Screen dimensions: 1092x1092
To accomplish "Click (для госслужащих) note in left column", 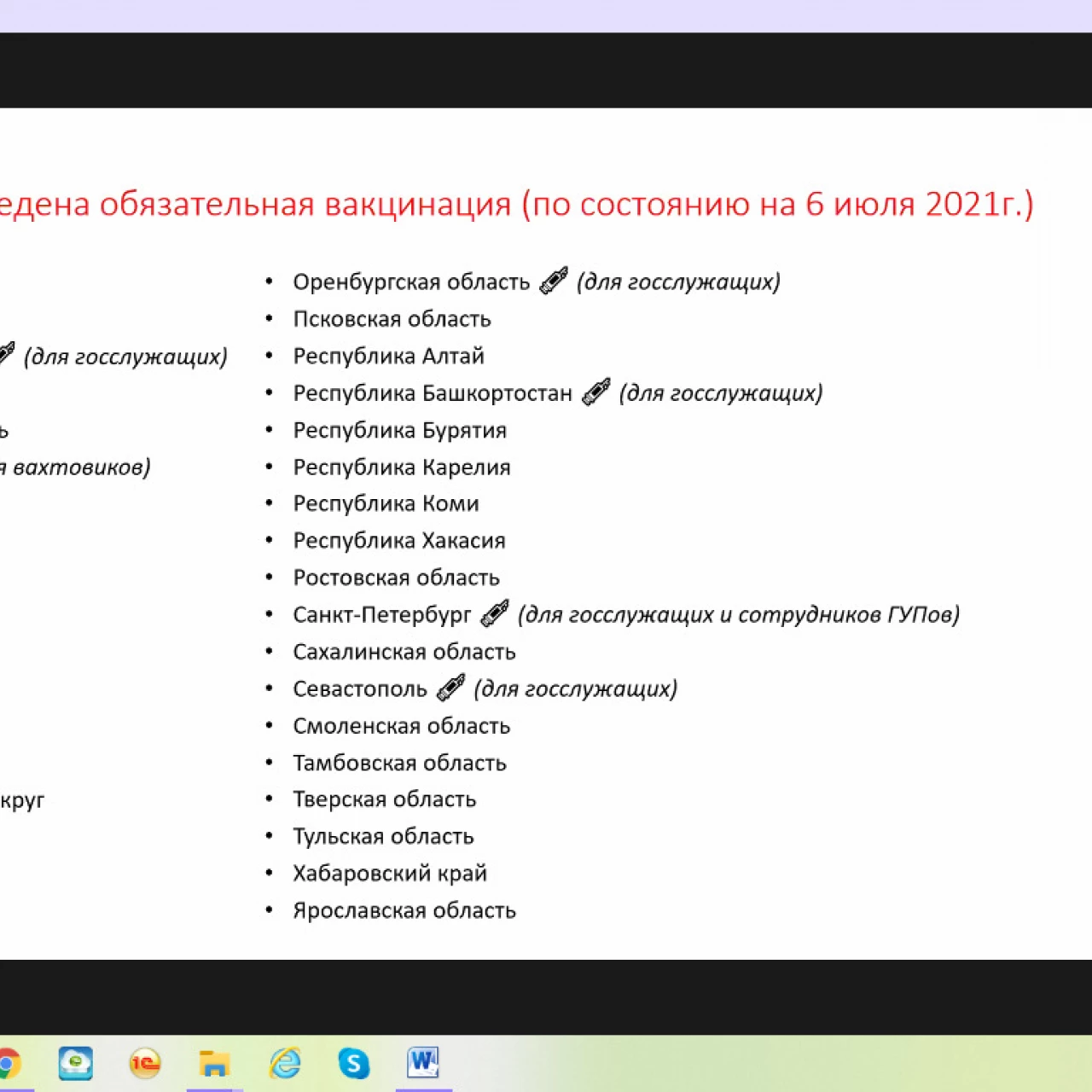I will click(x=125, y=357).
